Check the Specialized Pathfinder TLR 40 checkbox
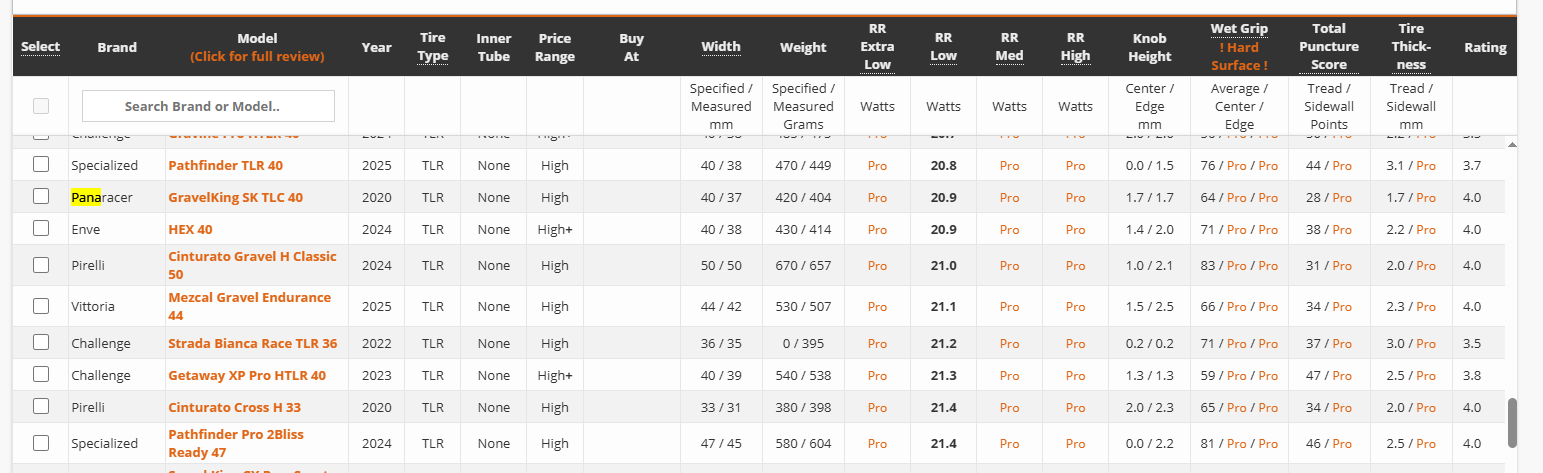This screenshot has height=473, width=1543. click(41, 164)
